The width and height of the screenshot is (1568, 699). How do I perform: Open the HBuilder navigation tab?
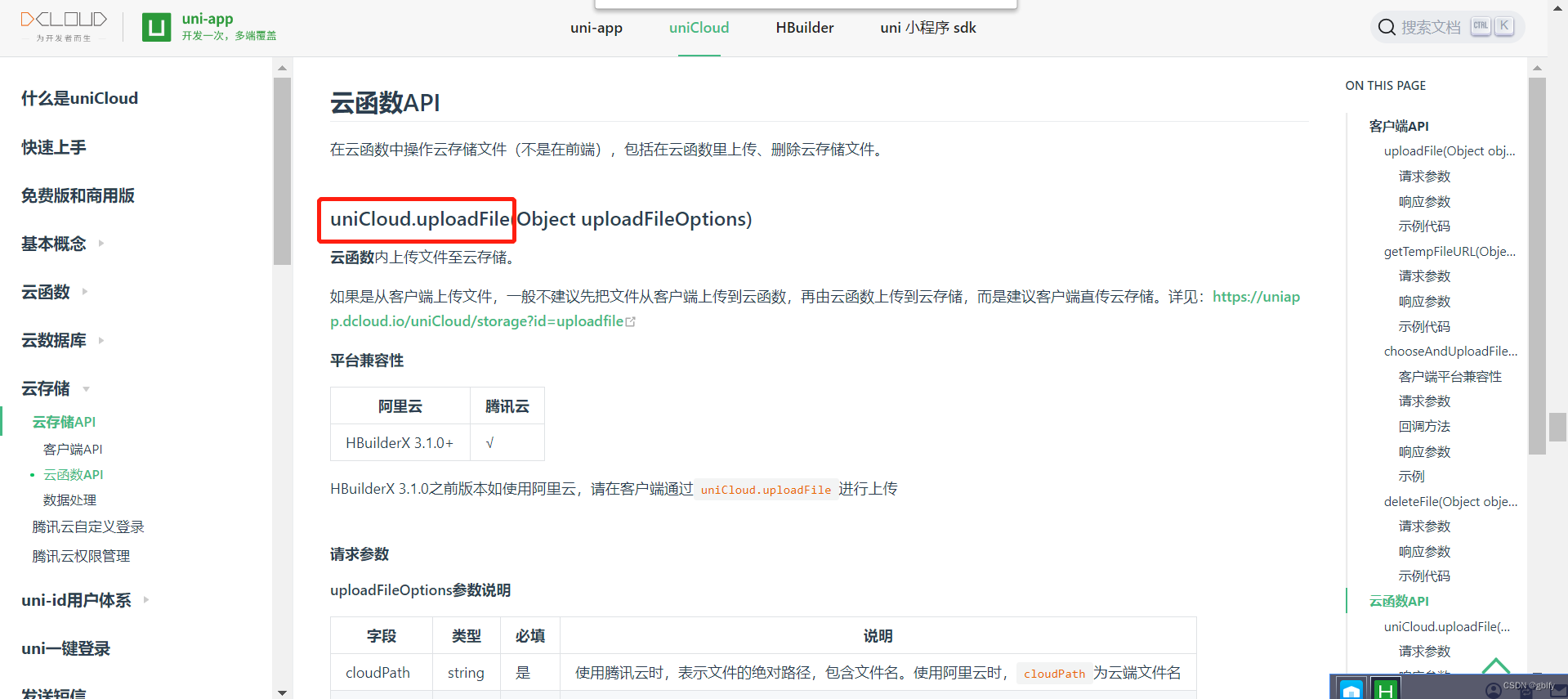point(805,28)
